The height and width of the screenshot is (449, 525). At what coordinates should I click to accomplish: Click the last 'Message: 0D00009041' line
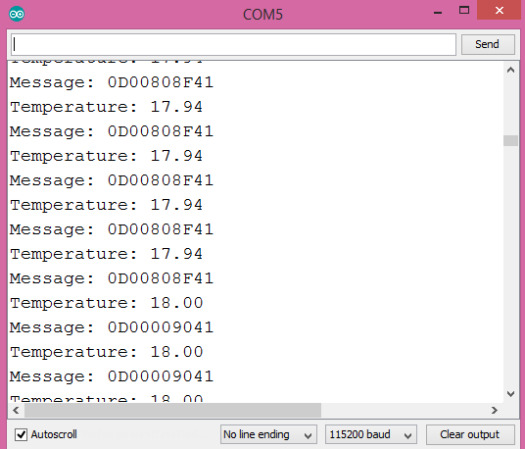point(111,376)
